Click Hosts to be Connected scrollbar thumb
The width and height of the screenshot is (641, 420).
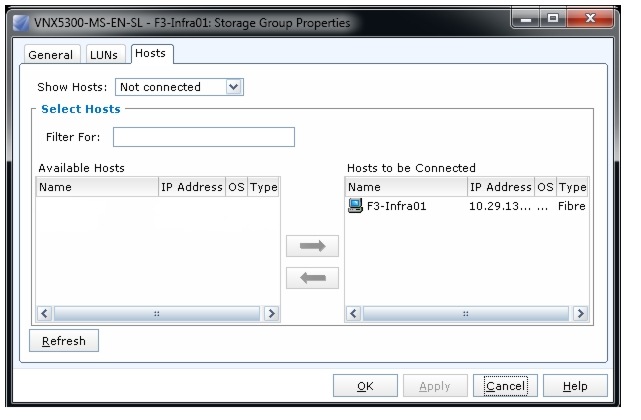(x=466, y=314)
